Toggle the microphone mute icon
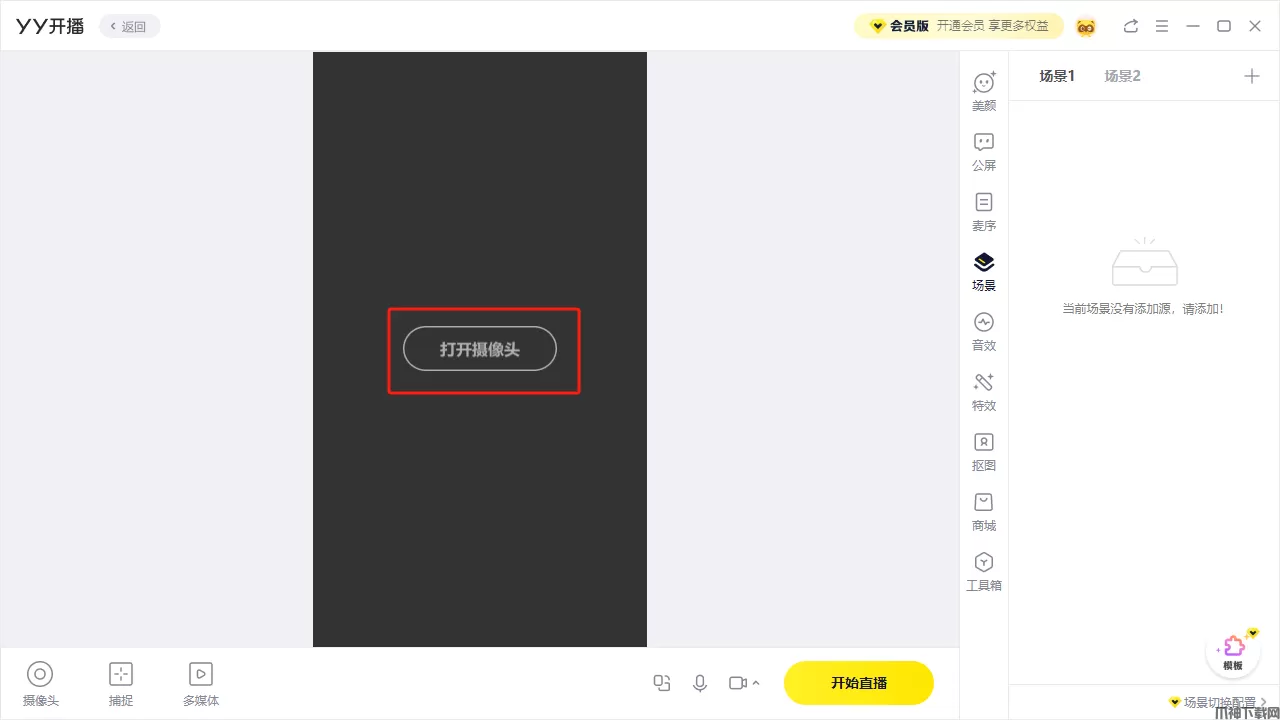Viewport: 1280px width, 720px height. pyautogui.click(x=700, y=683)
